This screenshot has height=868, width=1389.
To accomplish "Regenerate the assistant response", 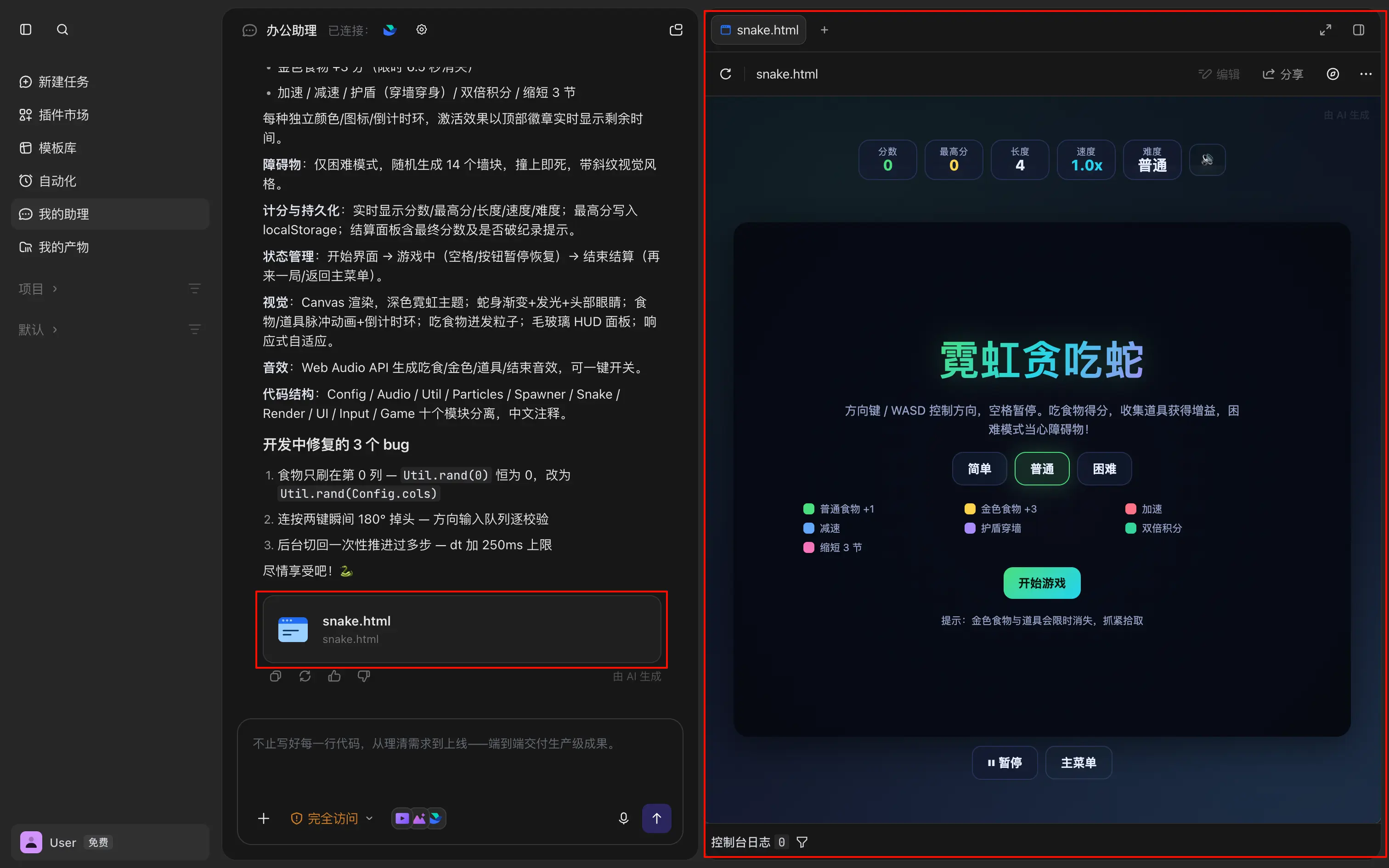I will [x=305, y=676].
